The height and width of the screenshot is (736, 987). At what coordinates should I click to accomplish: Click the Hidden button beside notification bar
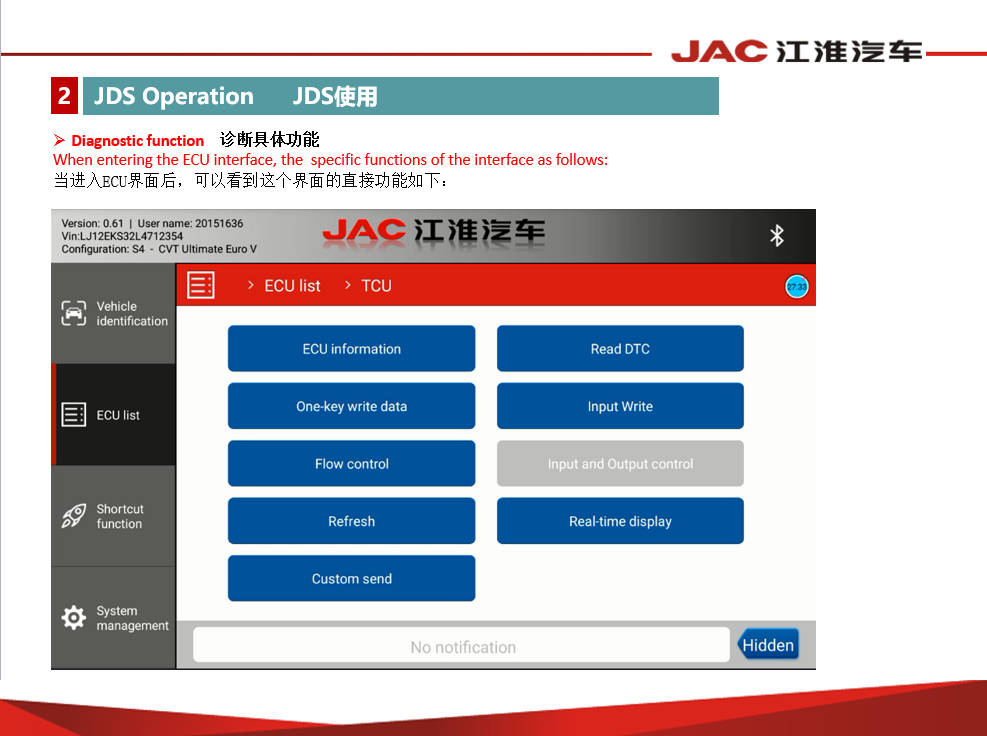coord(768,645)
